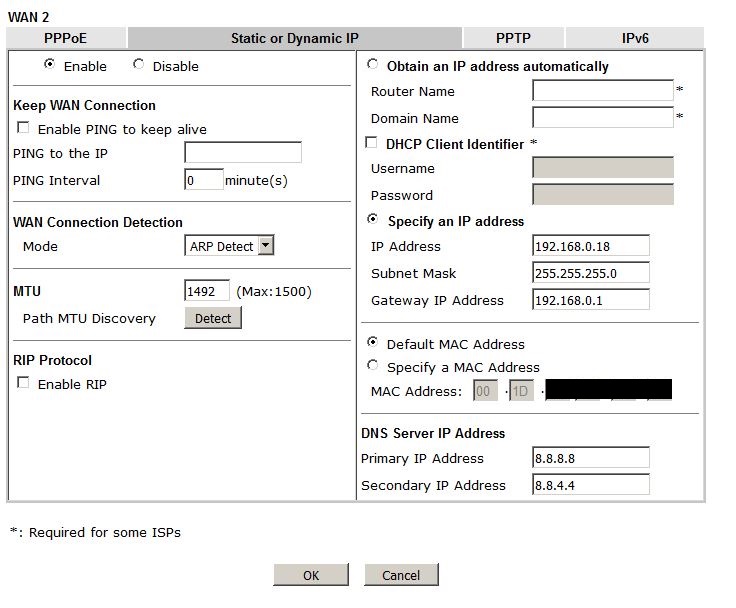The width and height of the screenshot is (736, 608).
Task: Click the Keep WAN Connection heading
Action: [x=84, y=105]
